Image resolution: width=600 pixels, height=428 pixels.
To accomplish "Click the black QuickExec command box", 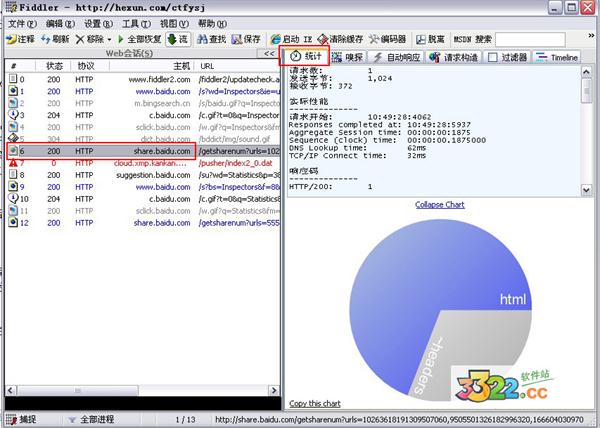I will point(143,404).
